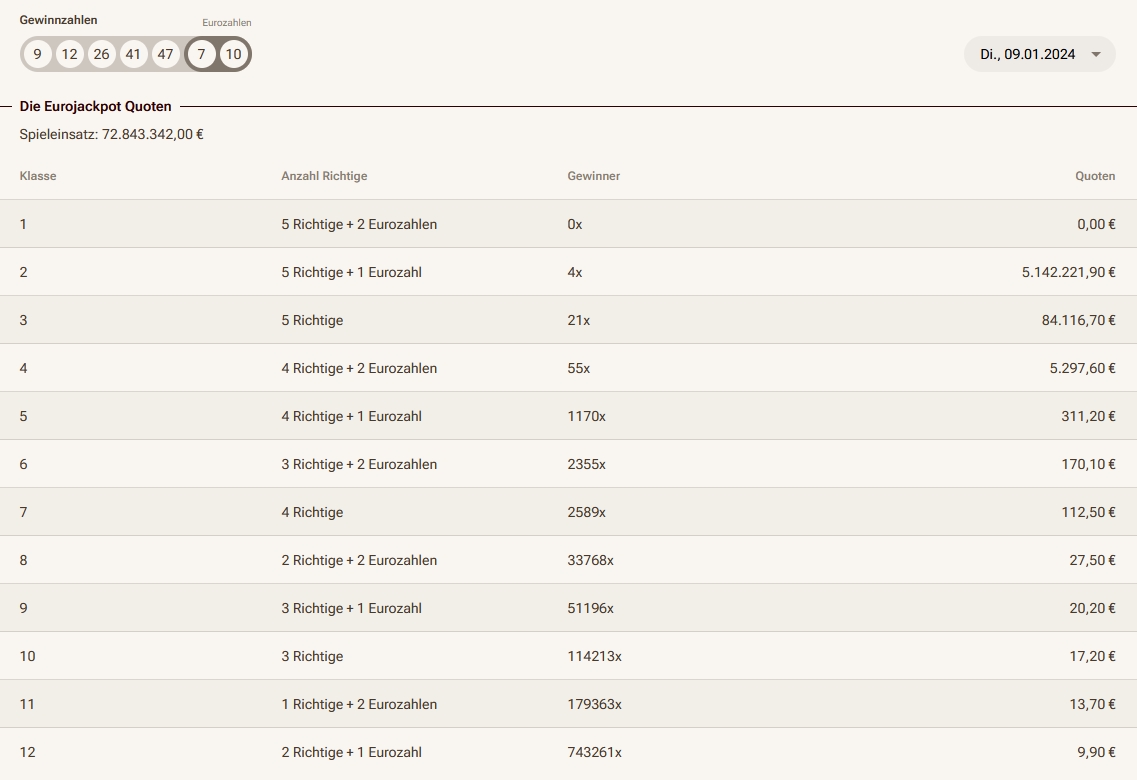The image size is (1137, 780).
Task: Select row 2 Richtige + 2 Eurozahlen
Action: click(568, 560)
